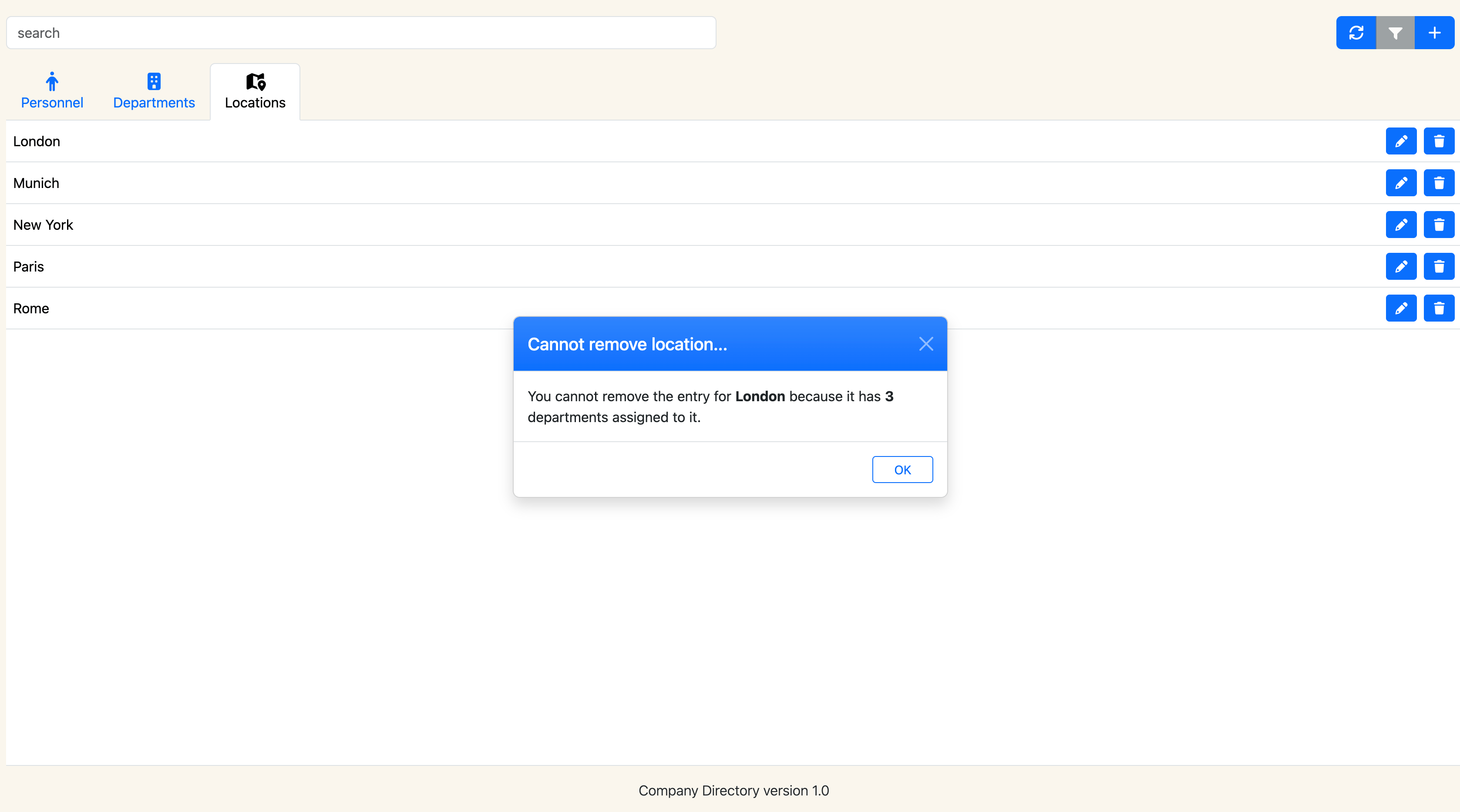
Task: Click the London row text
Action: point(37,141)
